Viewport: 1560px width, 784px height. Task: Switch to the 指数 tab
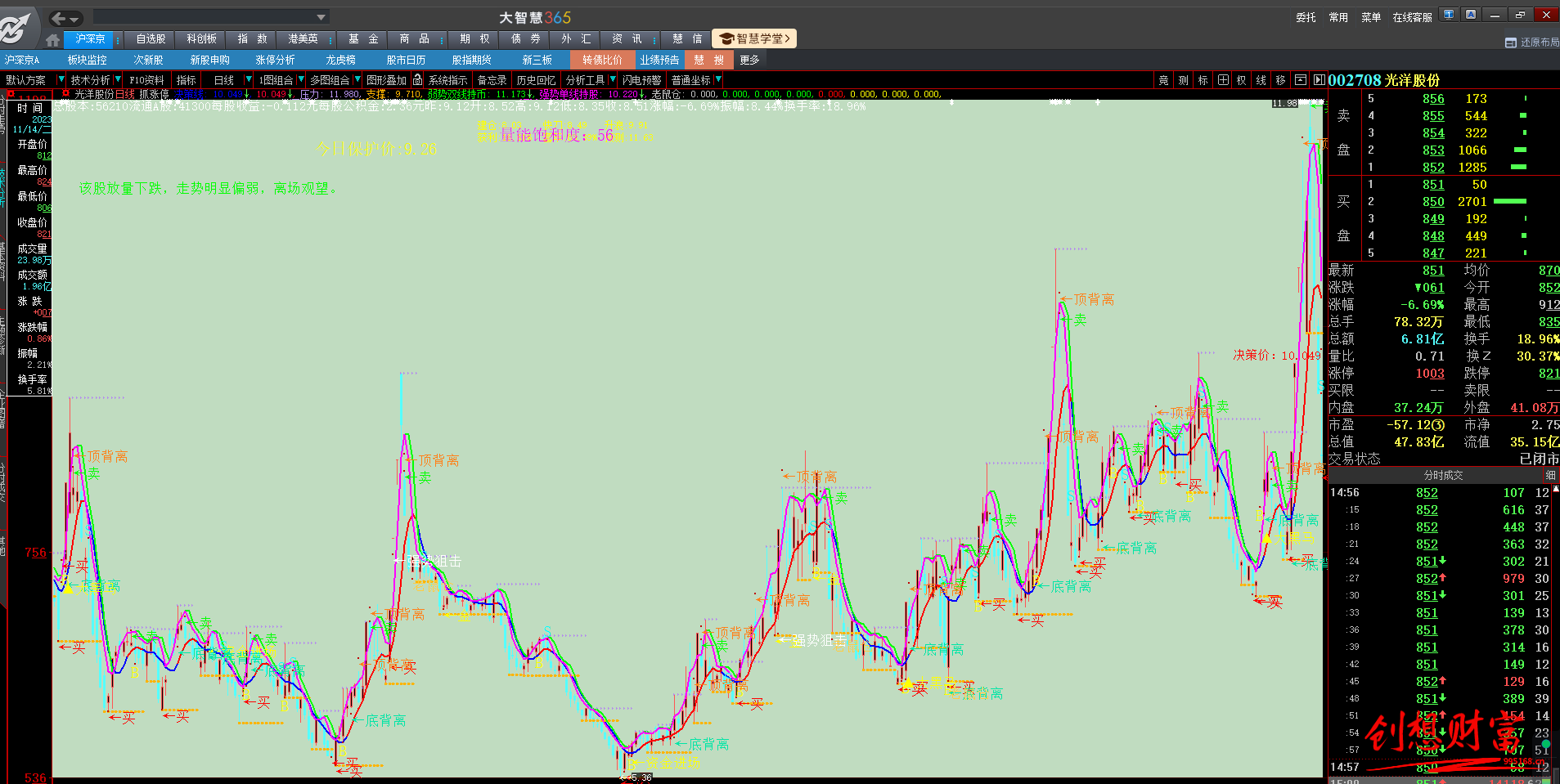point(252,38)
